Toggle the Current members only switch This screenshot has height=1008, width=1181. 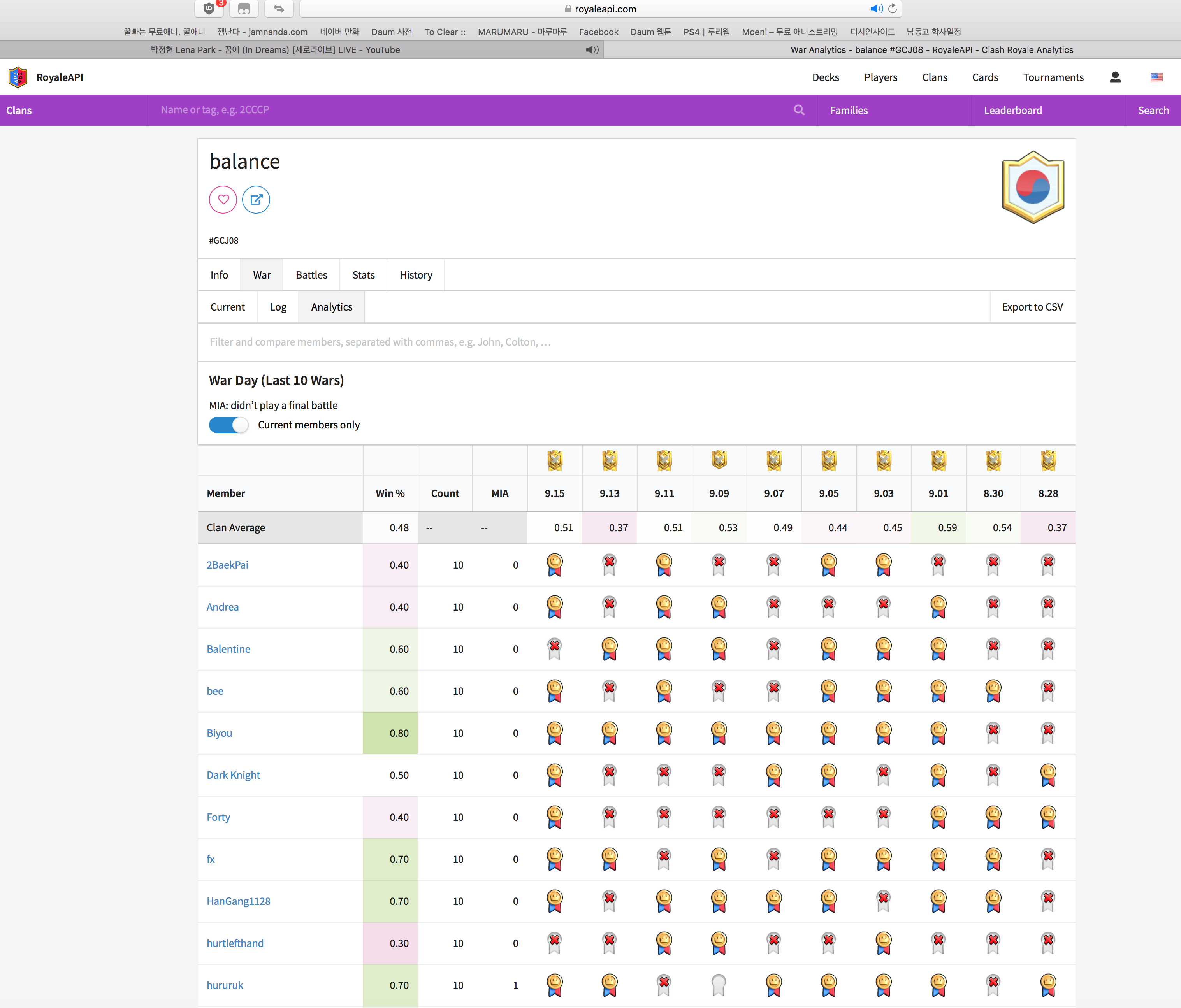point(228,425)
